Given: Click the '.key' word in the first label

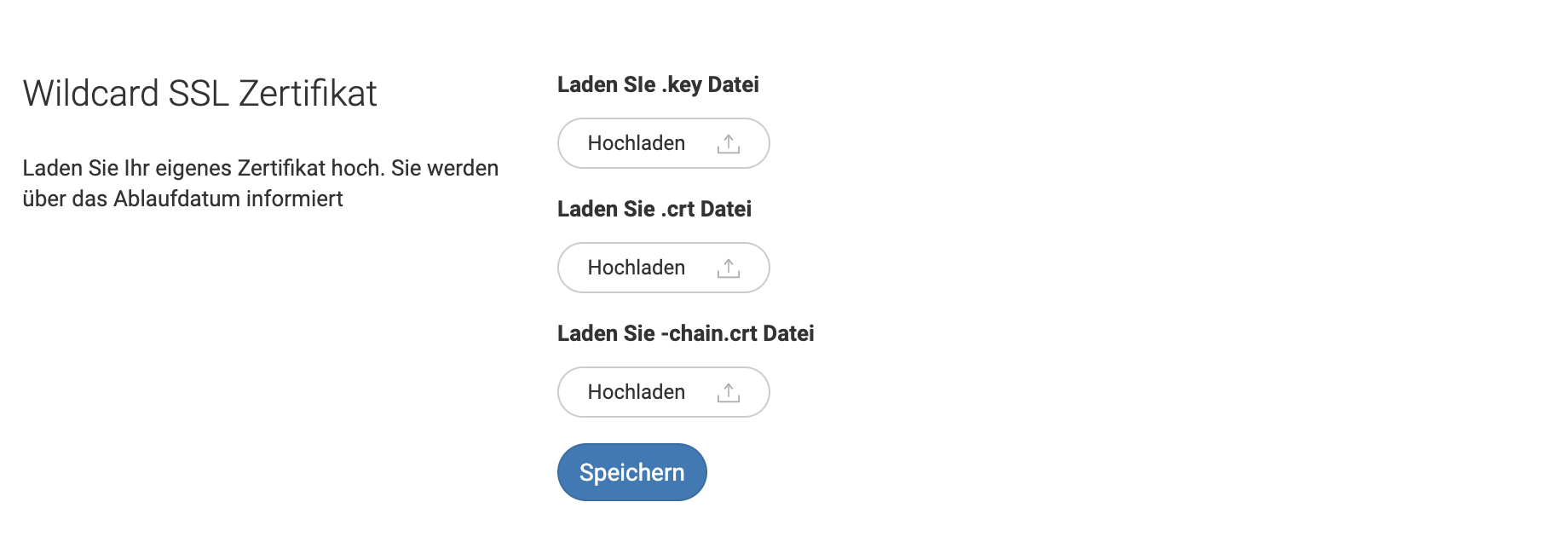Looking at the screenshot, I should [682, 84].
